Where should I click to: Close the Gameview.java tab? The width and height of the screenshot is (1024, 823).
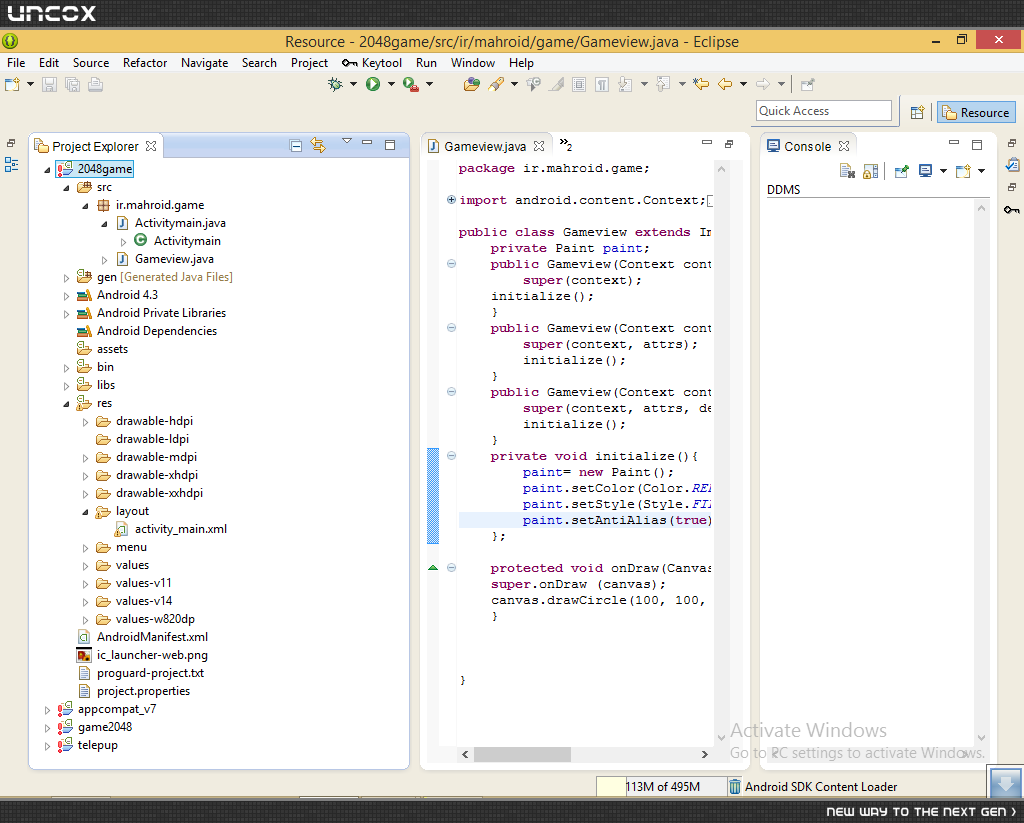(x=539, y=146)
